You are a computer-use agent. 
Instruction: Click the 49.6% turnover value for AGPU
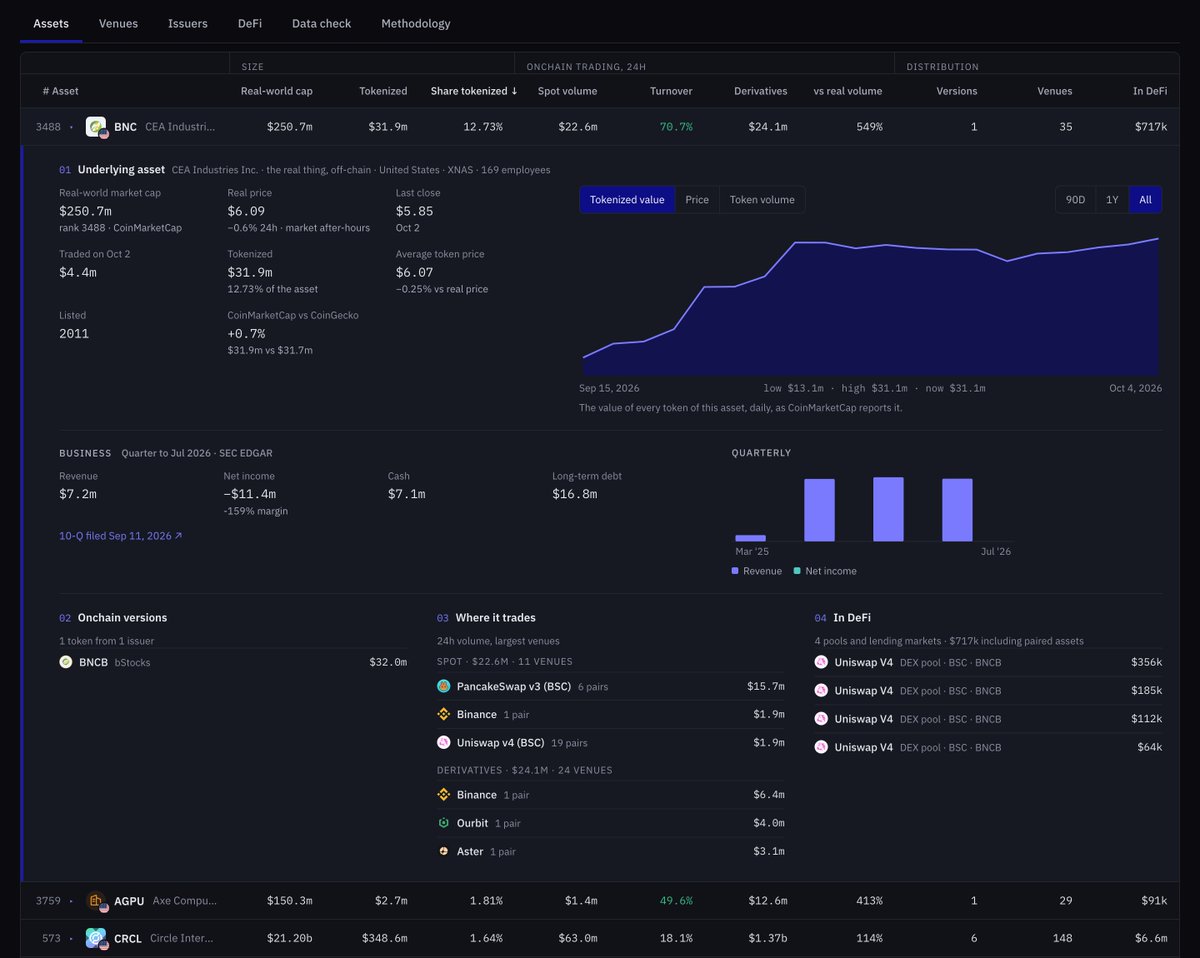(x=676, y=901)
